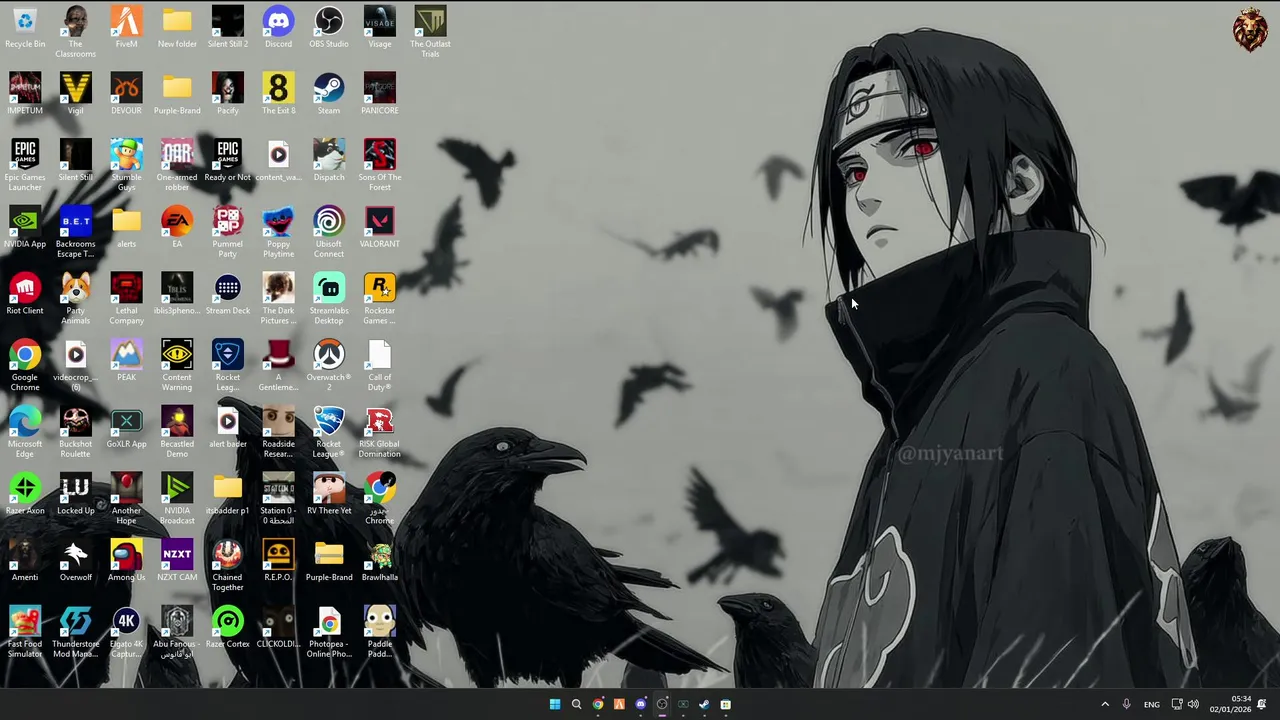Select the Pummel Party icon
The height and width of the screenshot is (720, 1280).
[228, 232]
